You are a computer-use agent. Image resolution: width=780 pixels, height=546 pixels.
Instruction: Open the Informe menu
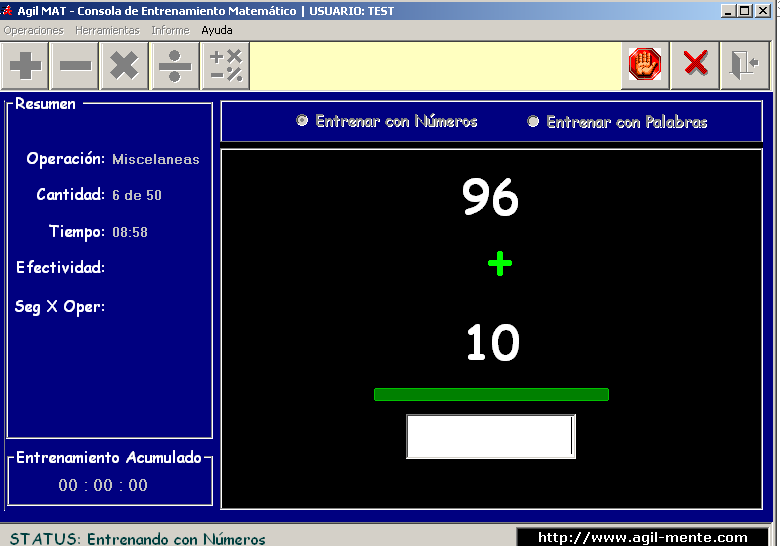[x=171, y=30]
